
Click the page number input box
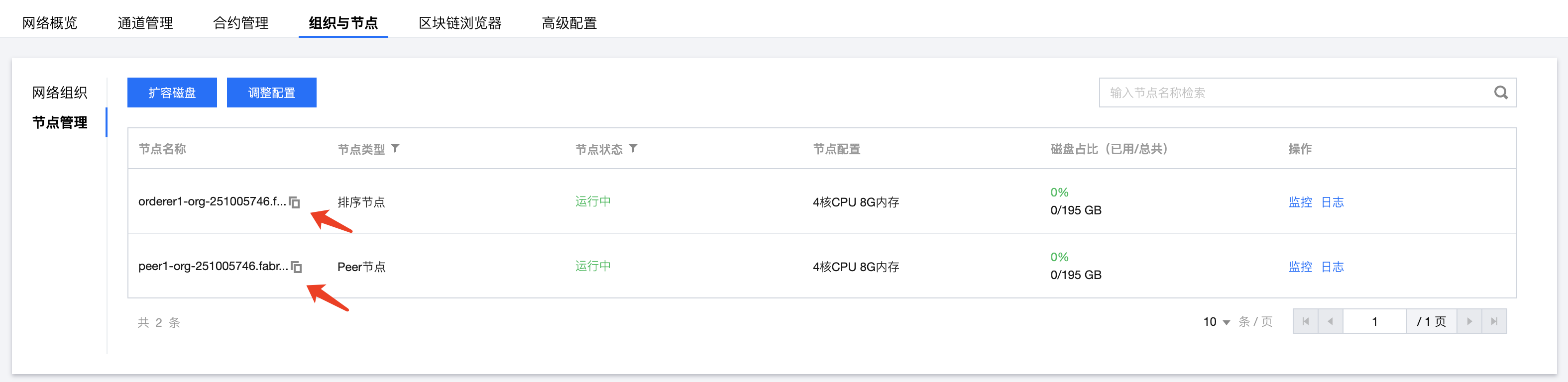click(x=1374, y=322)
